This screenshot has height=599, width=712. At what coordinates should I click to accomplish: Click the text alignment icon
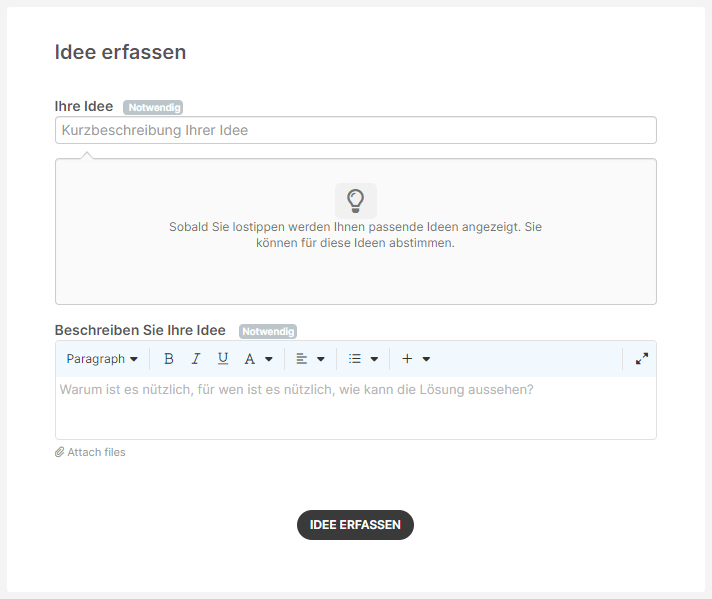(x=302, y=359)
